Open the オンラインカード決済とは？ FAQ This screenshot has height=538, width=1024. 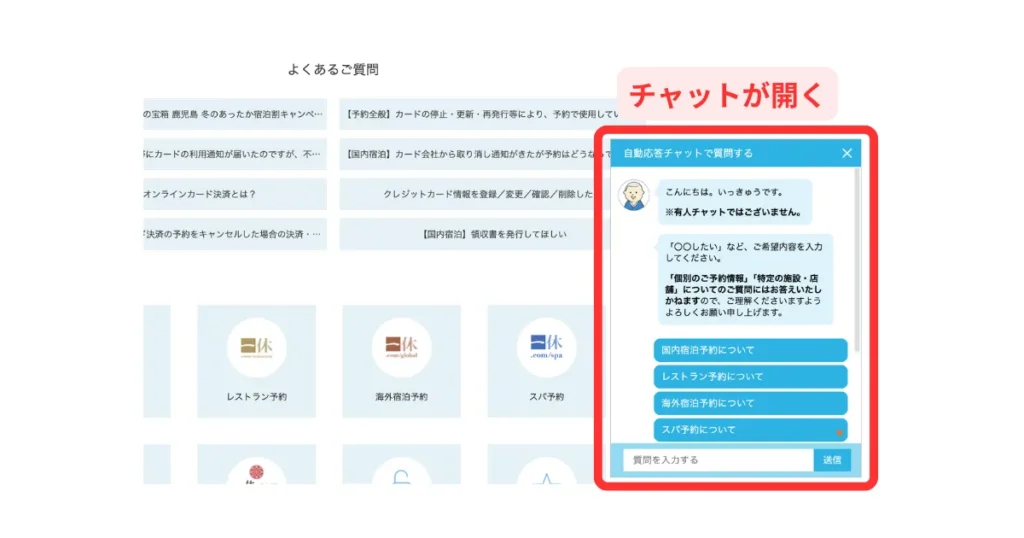click(234, 194)
